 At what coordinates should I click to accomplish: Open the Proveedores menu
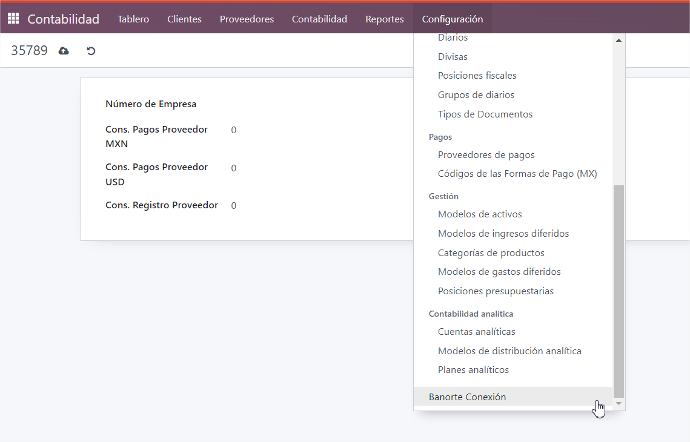[x=247, y=19]
